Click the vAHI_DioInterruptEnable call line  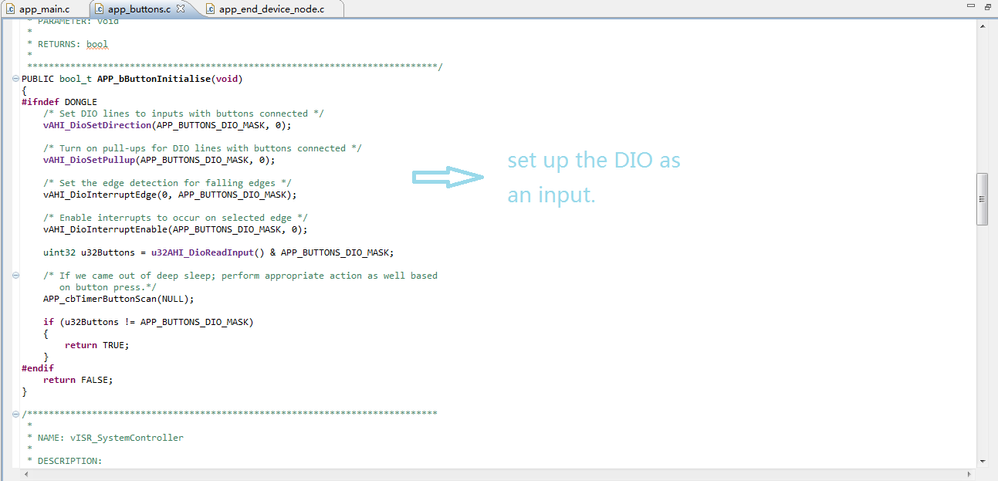coord(175,229)
